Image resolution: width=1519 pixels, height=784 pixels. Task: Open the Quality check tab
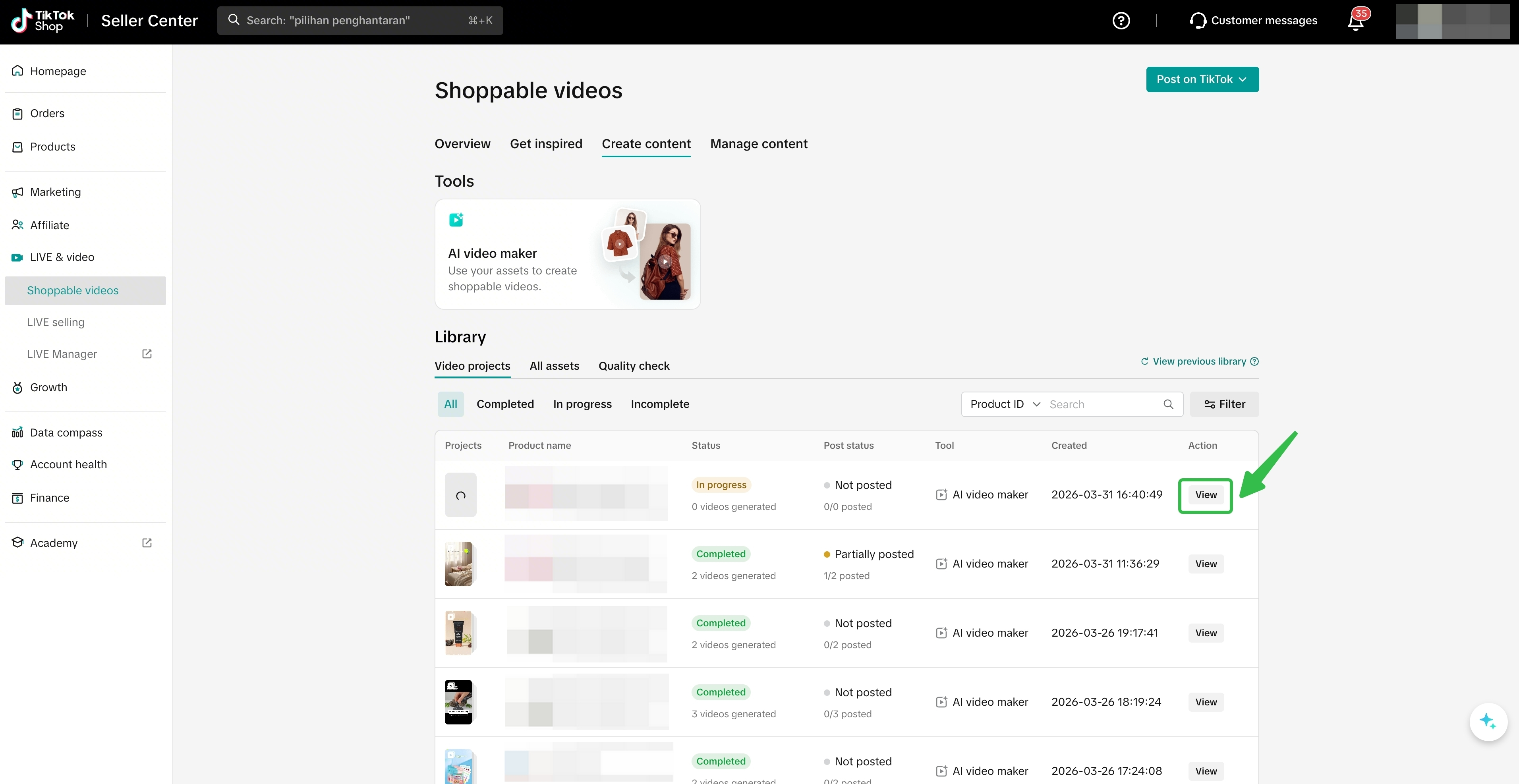(x=634, y=366)
